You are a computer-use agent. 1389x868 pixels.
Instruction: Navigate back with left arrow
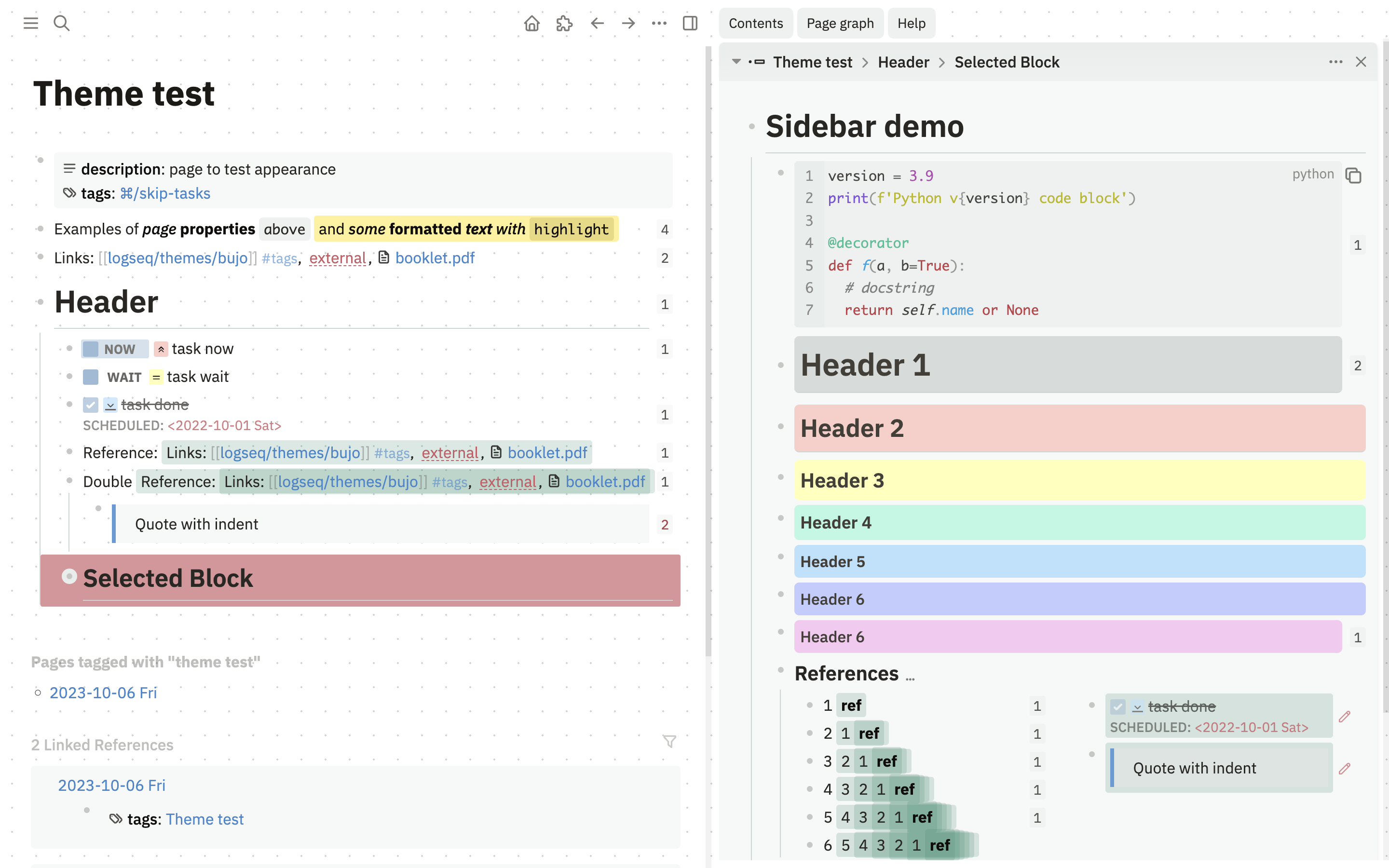point(597,23)
